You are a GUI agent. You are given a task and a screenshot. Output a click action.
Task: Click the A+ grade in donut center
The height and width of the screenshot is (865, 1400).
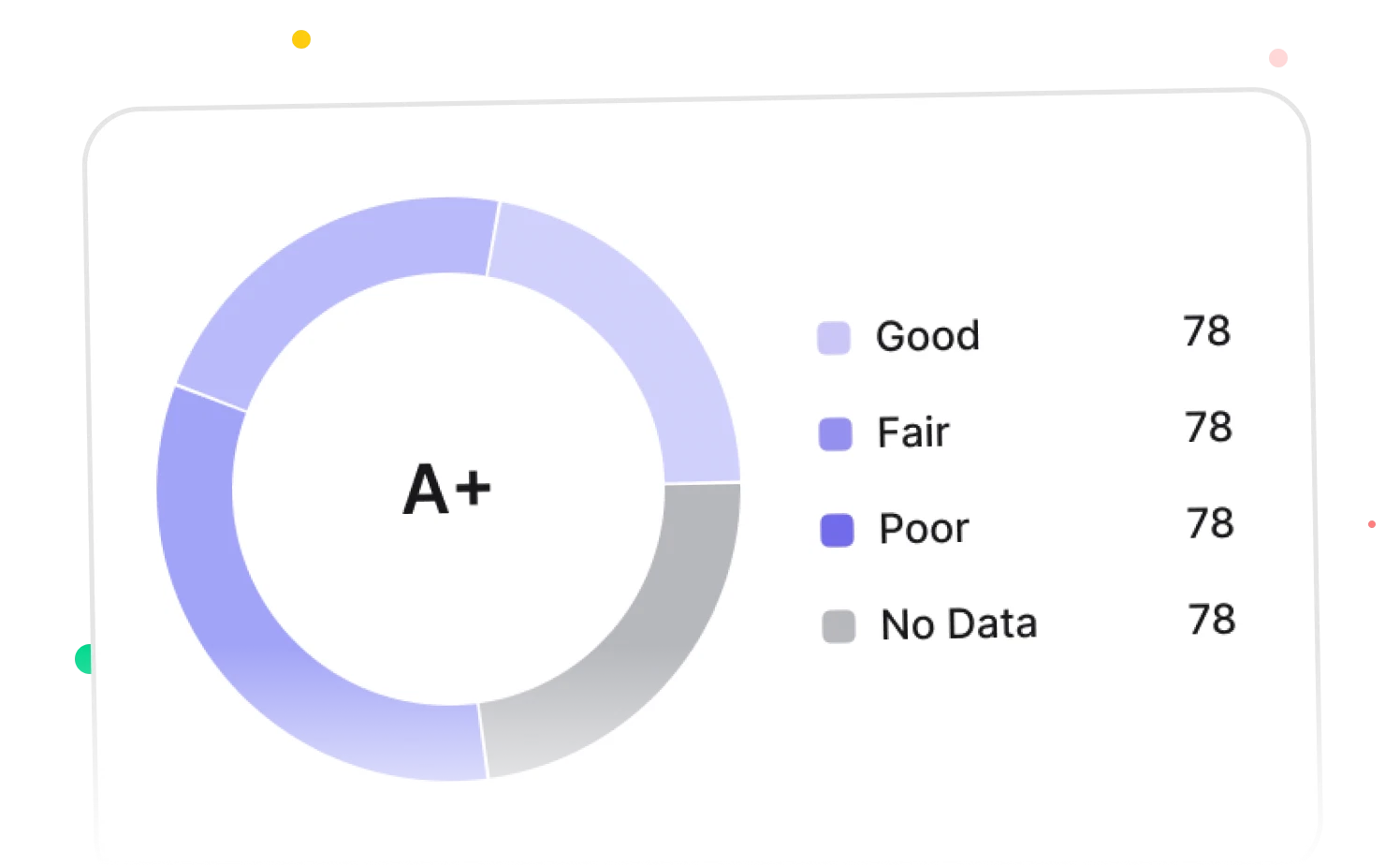click(x=447, y=490)
